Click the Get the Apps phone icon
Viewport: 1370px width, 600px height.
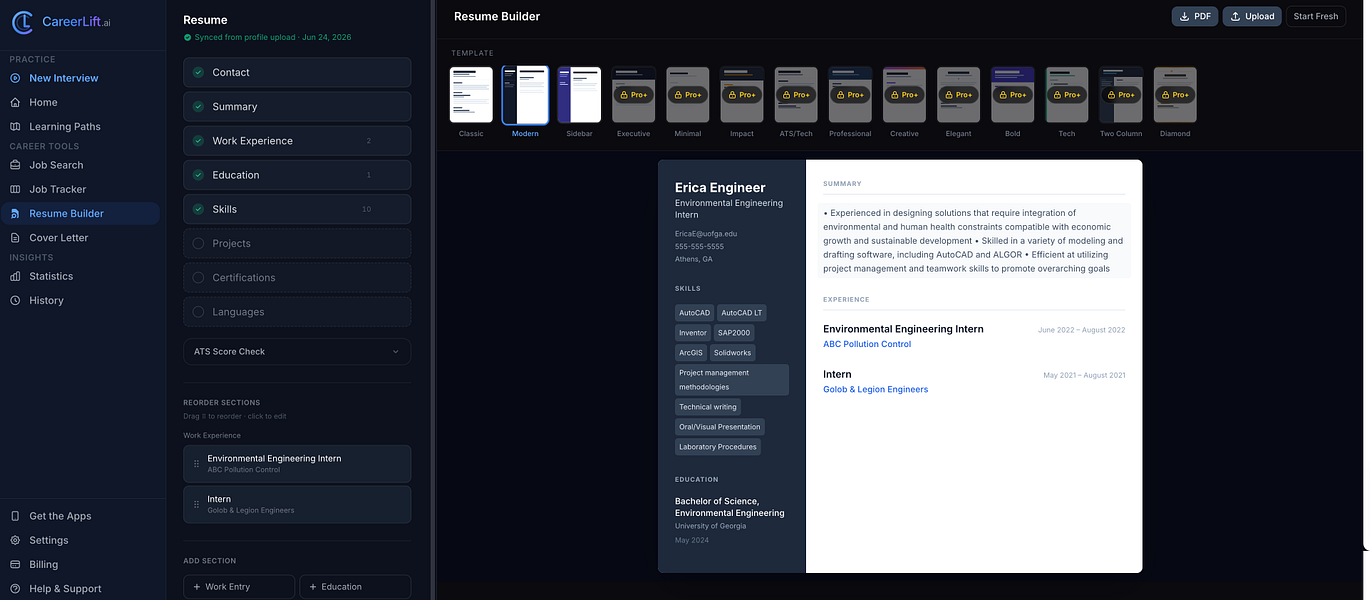click(x=15, y=516)
